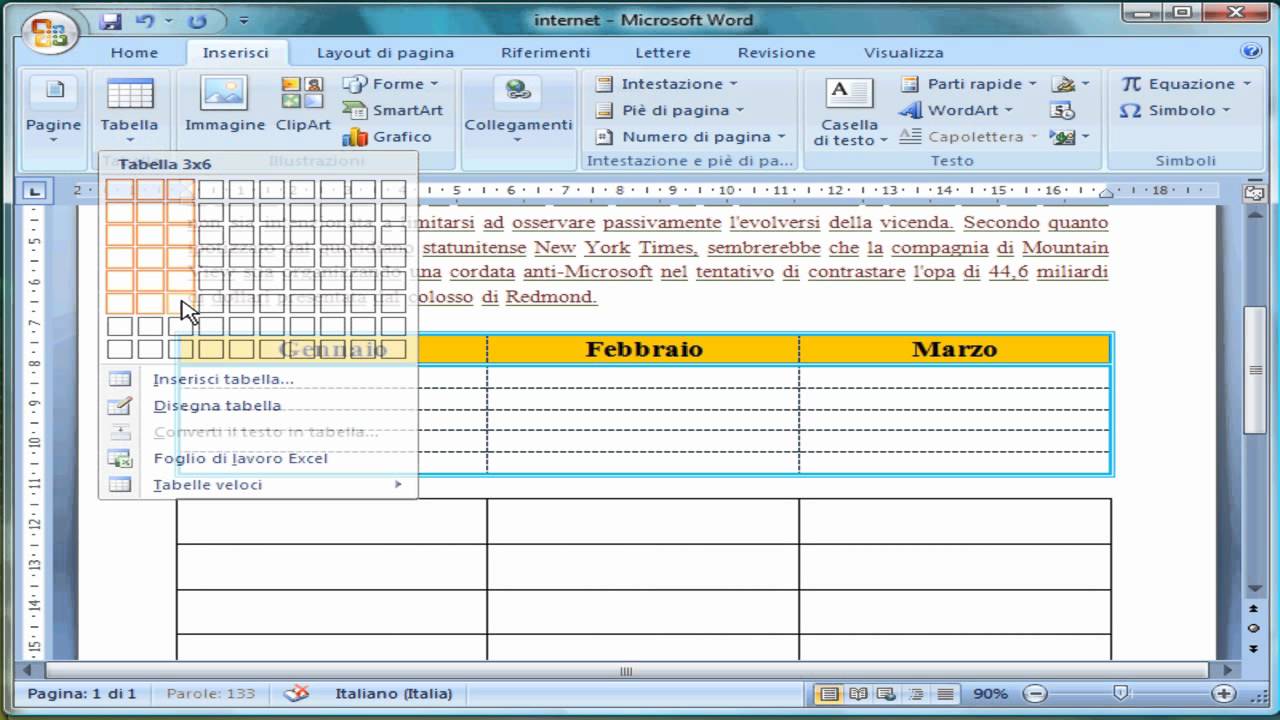Redo action in Quick Access toolbar

pos(198,21)
